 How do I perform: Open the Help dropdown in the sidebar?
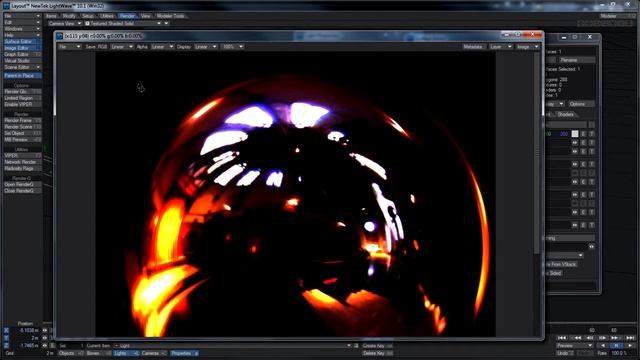click(22, 35)
